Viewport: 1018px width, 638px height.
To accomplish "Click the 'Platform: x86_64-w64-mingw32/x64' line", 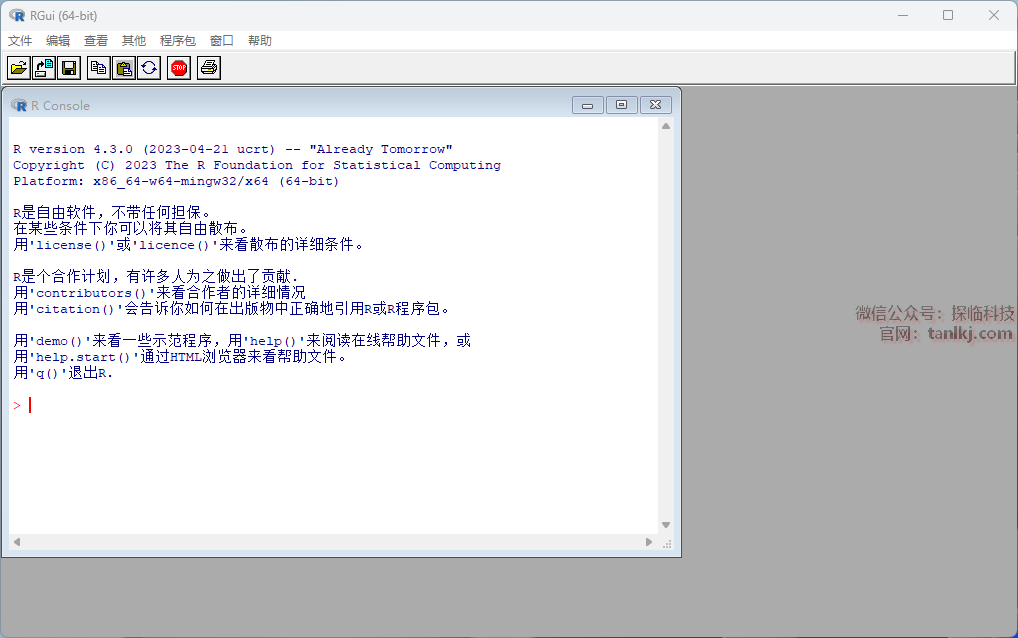I will click(176, 182).
